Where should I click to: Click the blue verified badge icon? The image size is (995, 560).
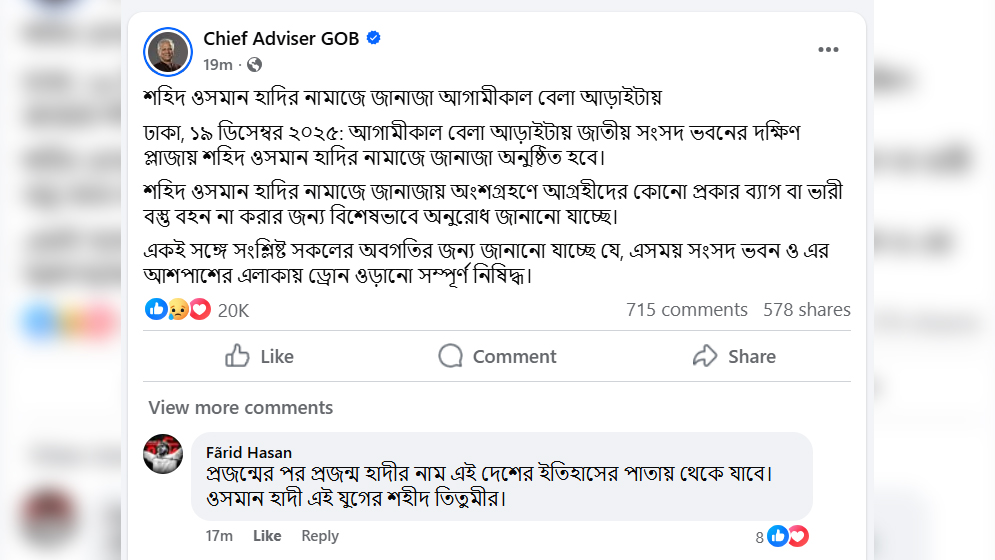point(373,39)
